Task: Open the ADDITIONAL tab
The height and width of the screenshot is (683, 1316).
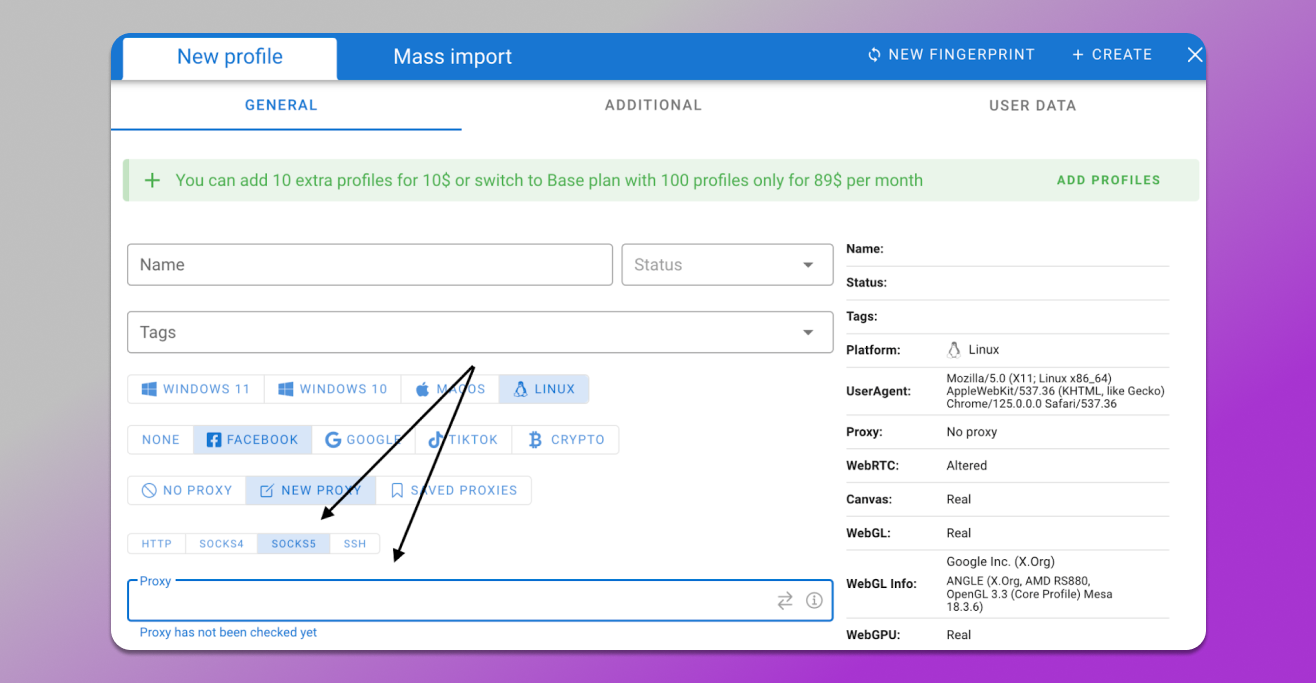Action: [653, 105]
